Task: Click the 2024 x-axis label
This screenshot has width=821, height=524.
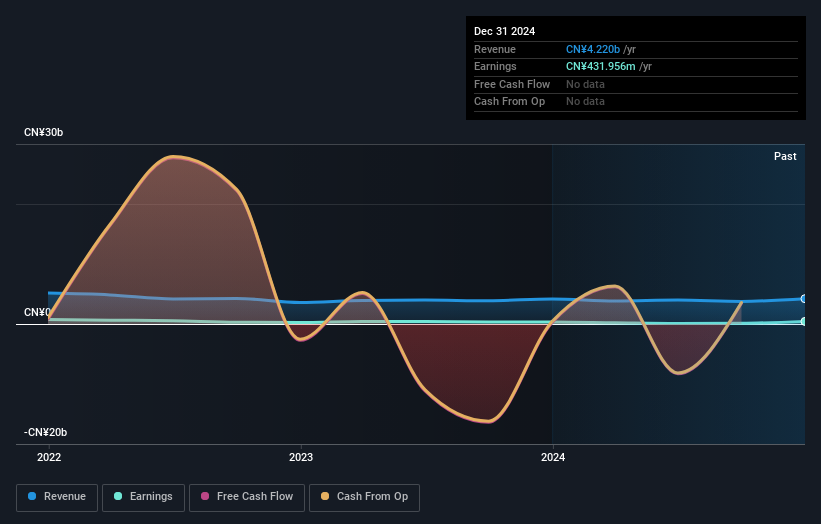Action: pyautogui.click(x=553, y=458)
